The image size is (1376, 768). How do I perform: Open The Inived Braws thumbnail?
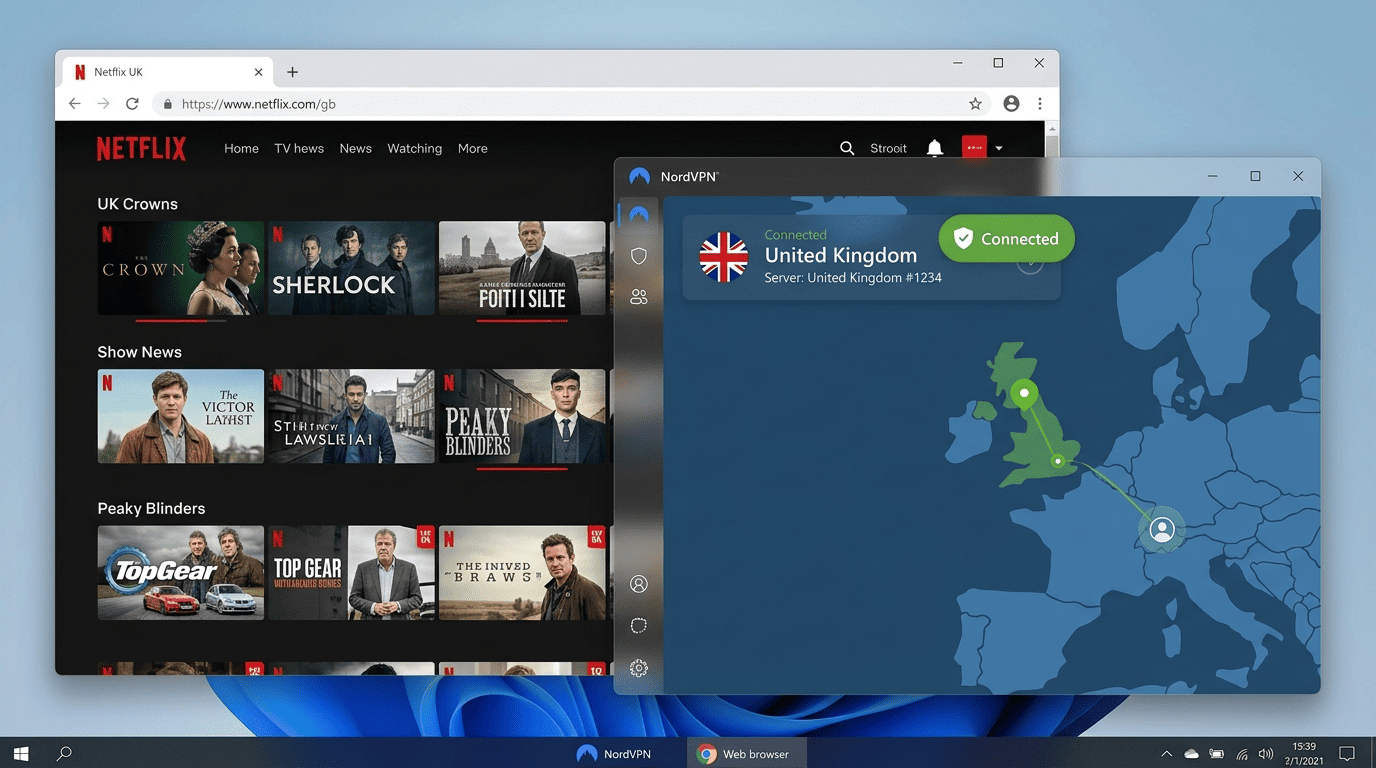pyautogui.click(x=522, y=573)
